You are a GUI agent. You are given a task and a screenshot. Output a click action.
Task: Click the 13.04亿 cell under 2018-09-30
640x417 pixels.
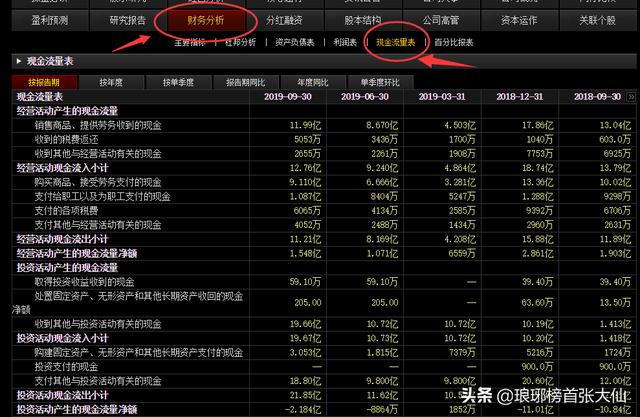(x=616, y=125)
